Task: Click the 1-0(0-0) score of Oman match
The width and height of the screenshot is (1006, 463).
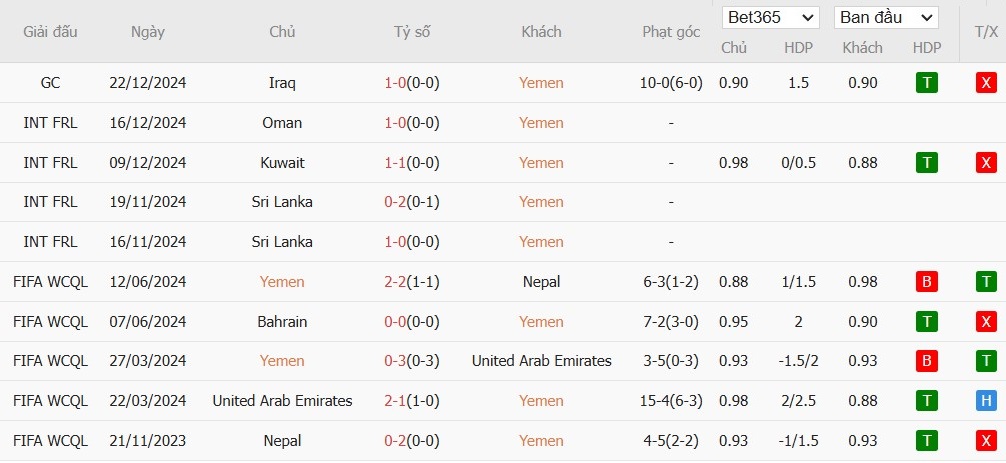Action: point(412,123)
